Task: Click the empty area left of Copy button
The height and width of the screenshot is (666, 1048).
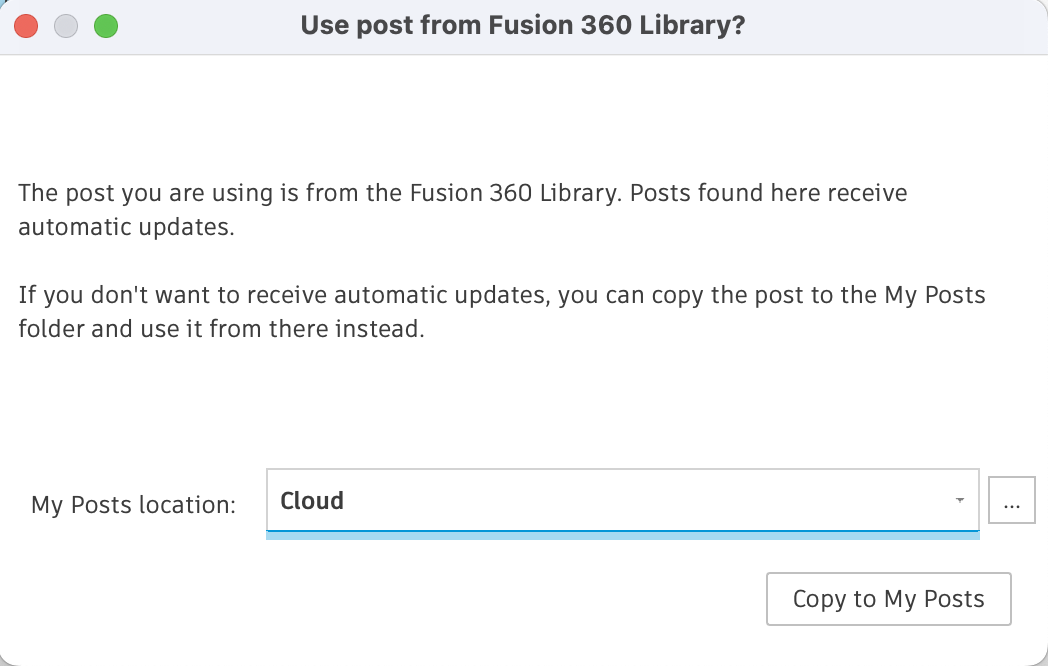Action: [400, 599]
